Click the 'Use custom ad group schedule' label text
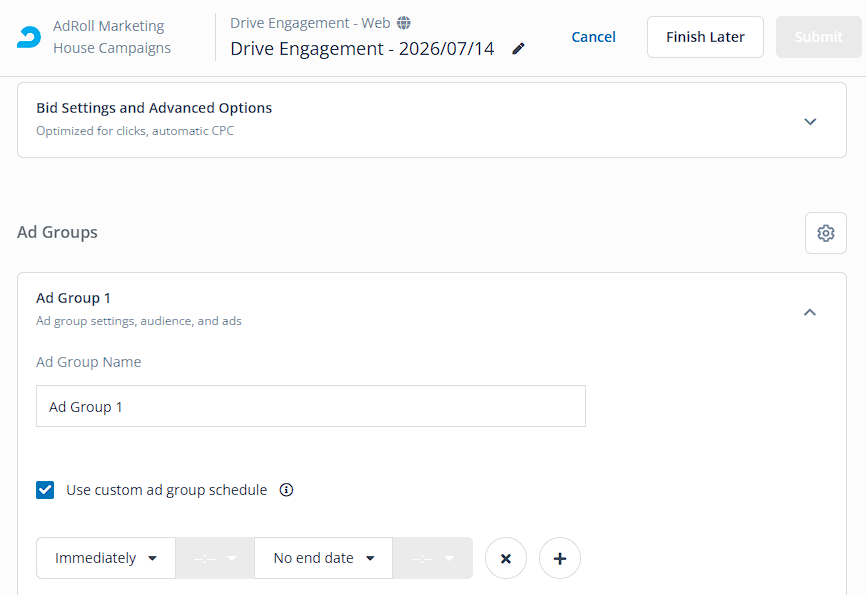Image resolution: width=866 pixels, height=595 pixels. 167,490
